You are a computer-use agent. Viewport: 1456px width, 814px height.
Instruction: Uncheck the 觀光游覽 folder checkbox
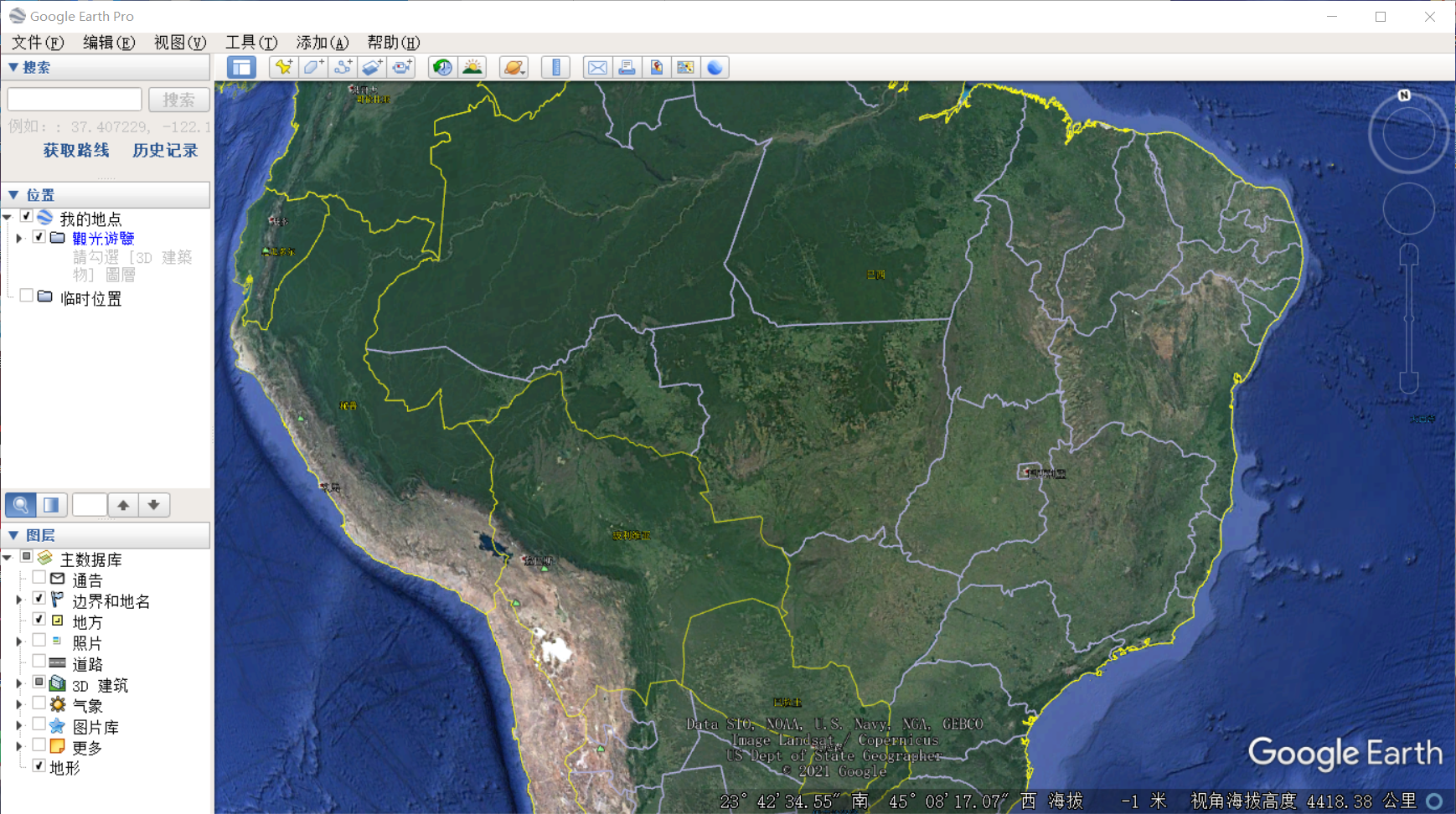tap(39, 237)
